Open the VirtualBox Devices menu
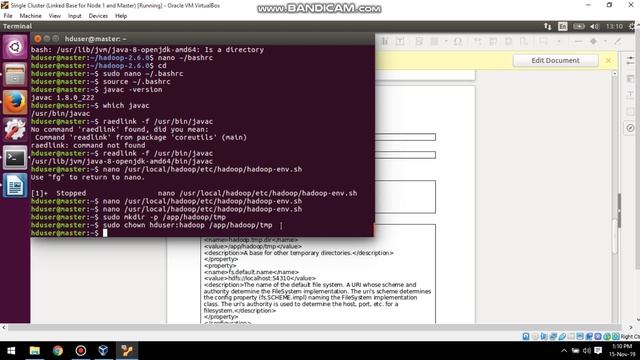640x360 pixels. tap(98, 16)
